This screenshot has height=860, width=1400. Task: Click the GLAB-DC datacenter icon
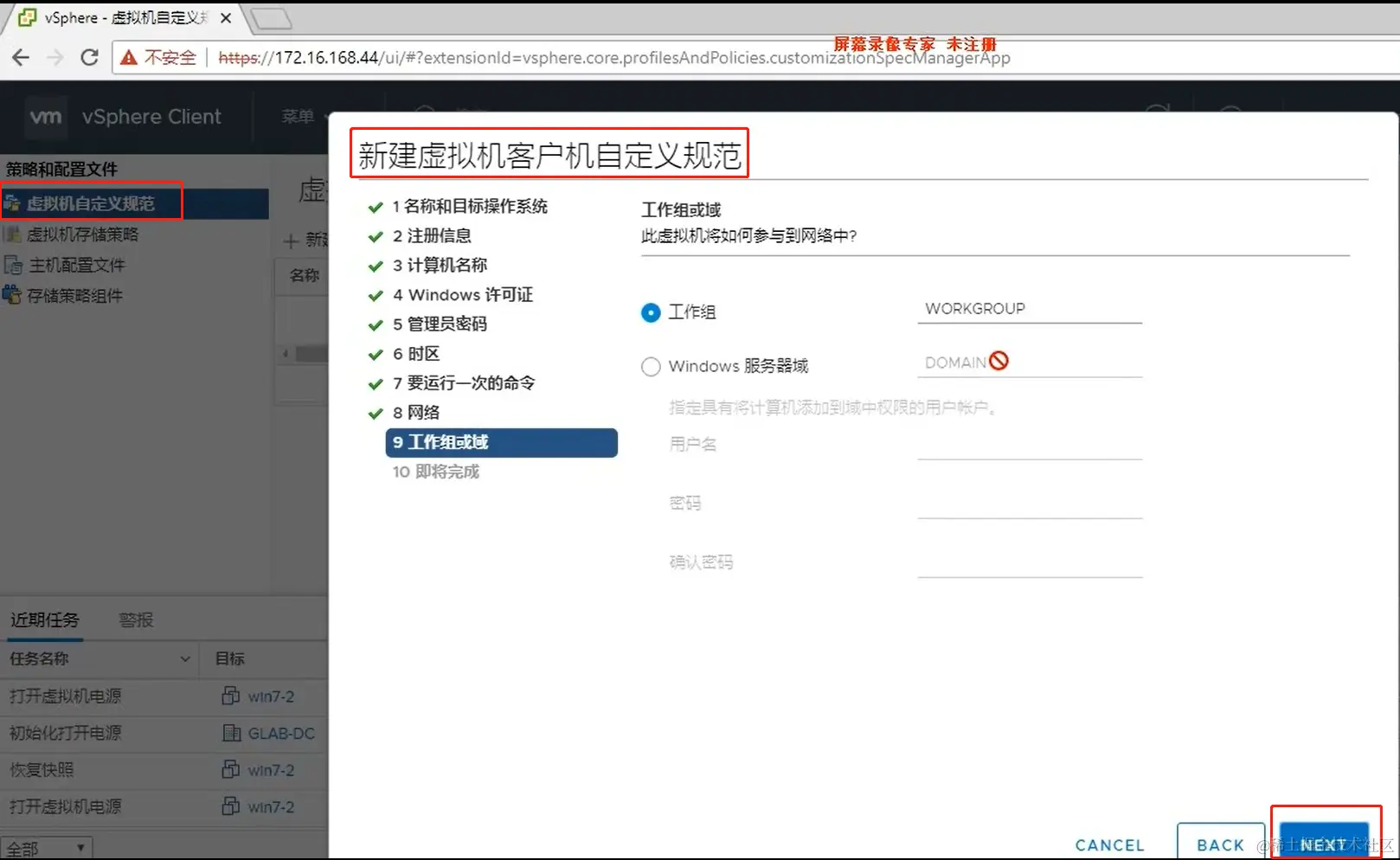tap(231, 733)
